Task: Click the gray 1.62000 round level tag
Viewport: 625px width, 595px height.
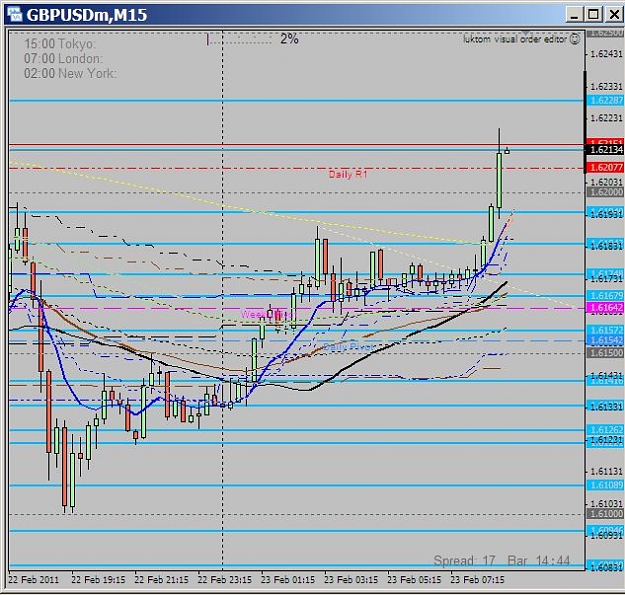Action: coord(605,192)
